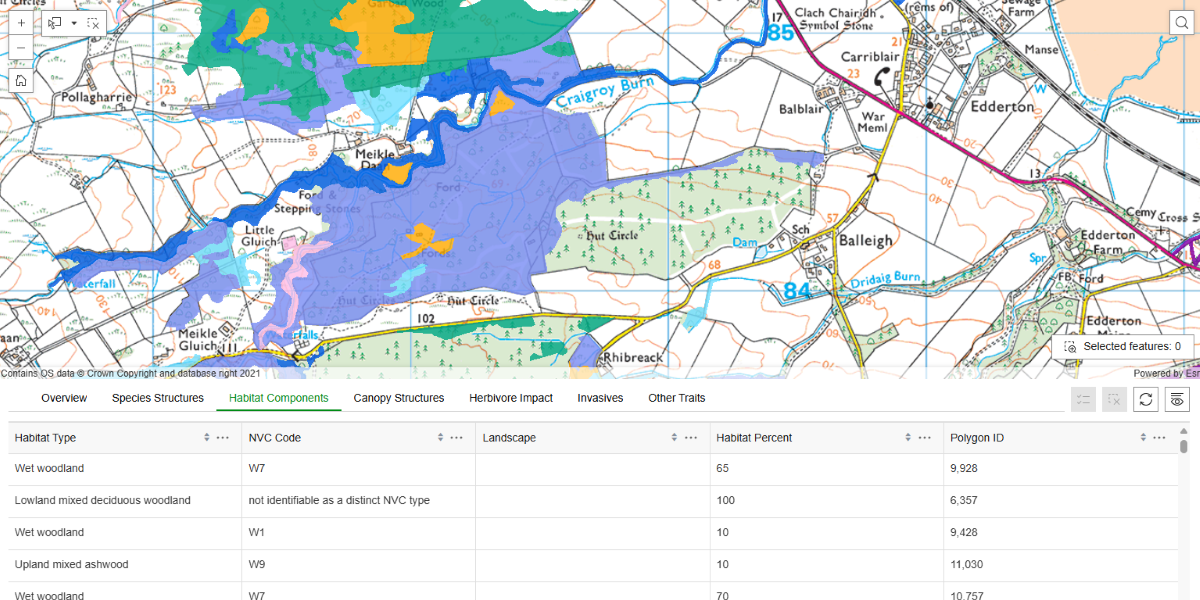Sort table by Polygon ID column
The width and height of the screenshot is (1200, 600).
click(1143, 438)
